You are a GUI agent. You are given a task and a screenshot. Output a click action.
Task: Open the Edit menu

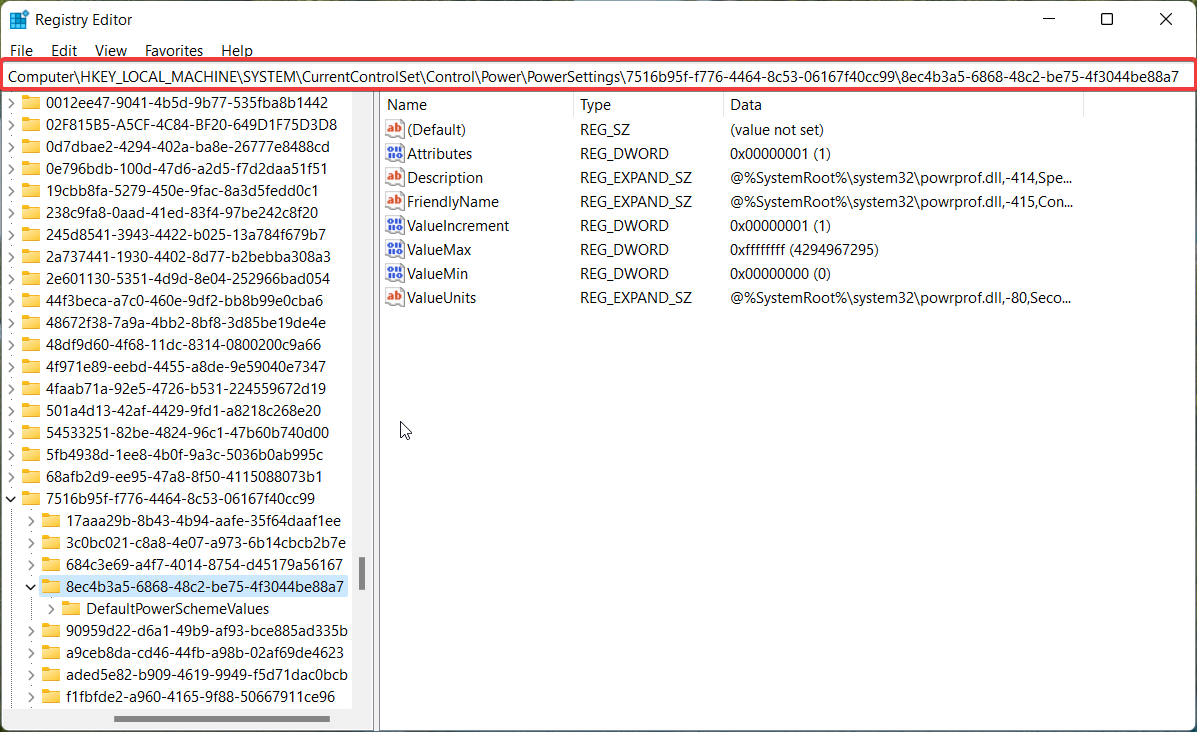(x=64, y=50)
